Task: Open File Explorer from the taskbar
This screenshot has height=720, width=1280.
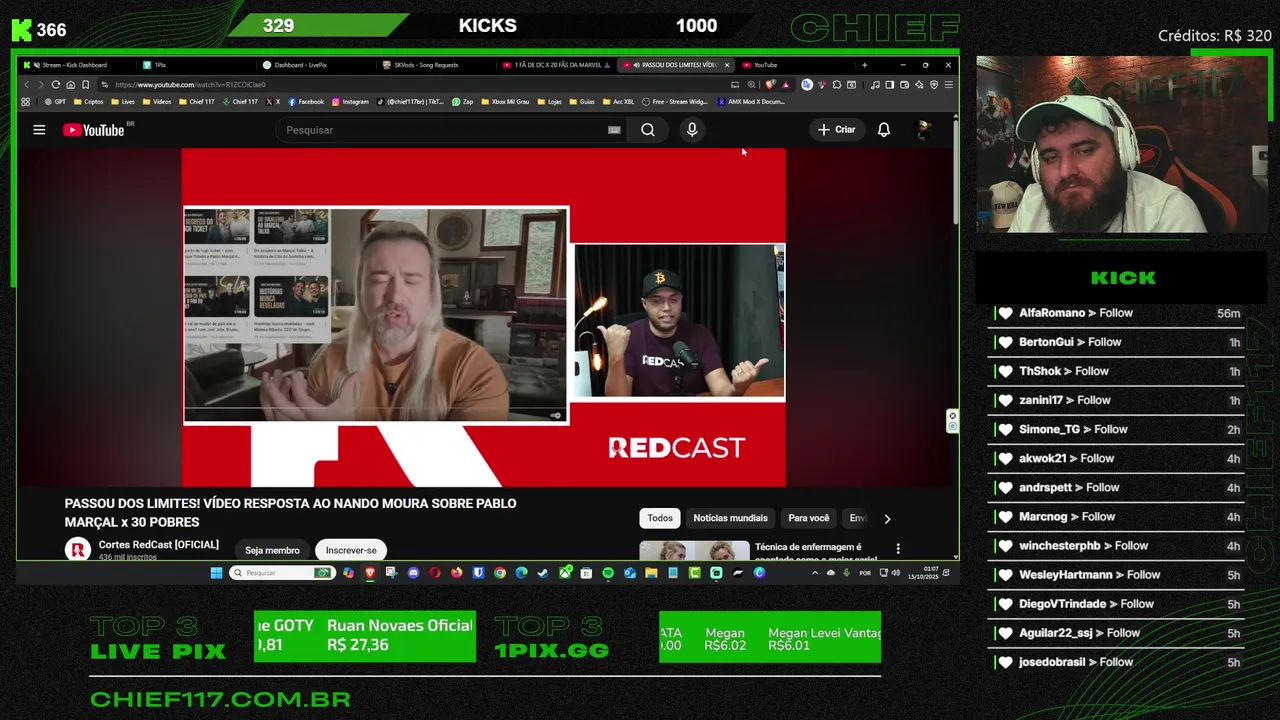Action: tap(651, 573)
